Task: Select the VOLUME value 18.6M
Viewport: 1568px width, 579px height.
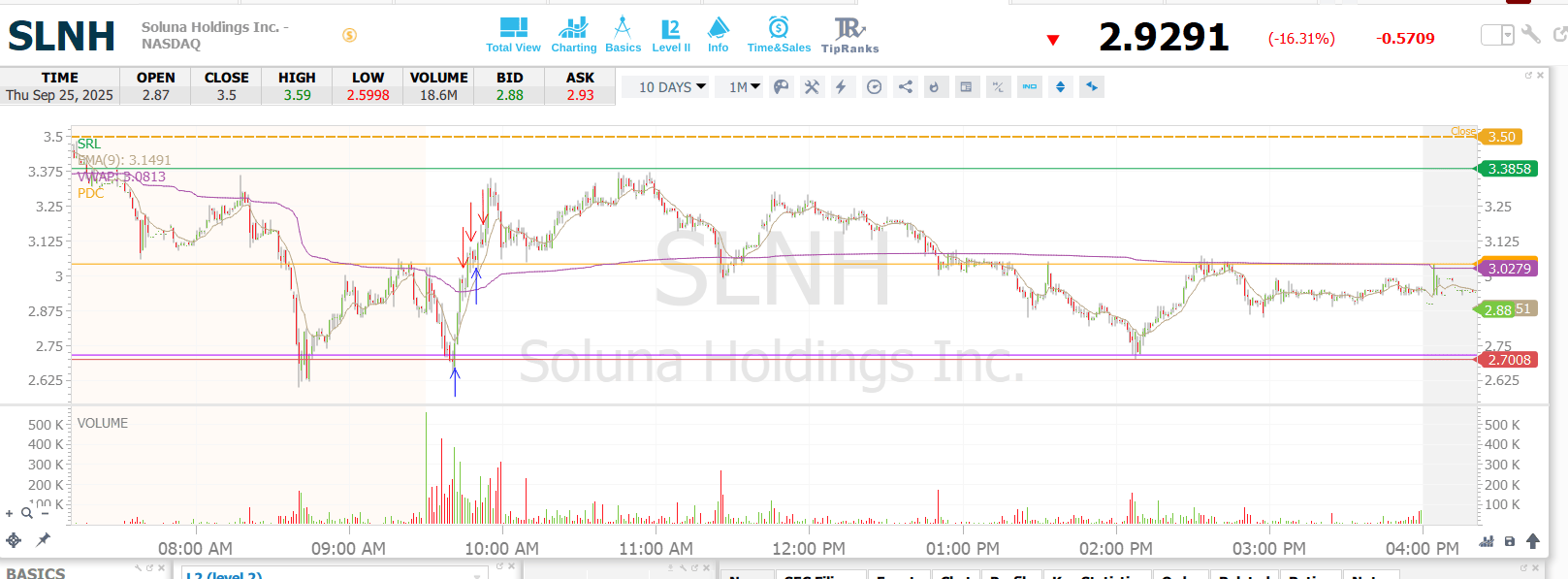Action: 438,95
